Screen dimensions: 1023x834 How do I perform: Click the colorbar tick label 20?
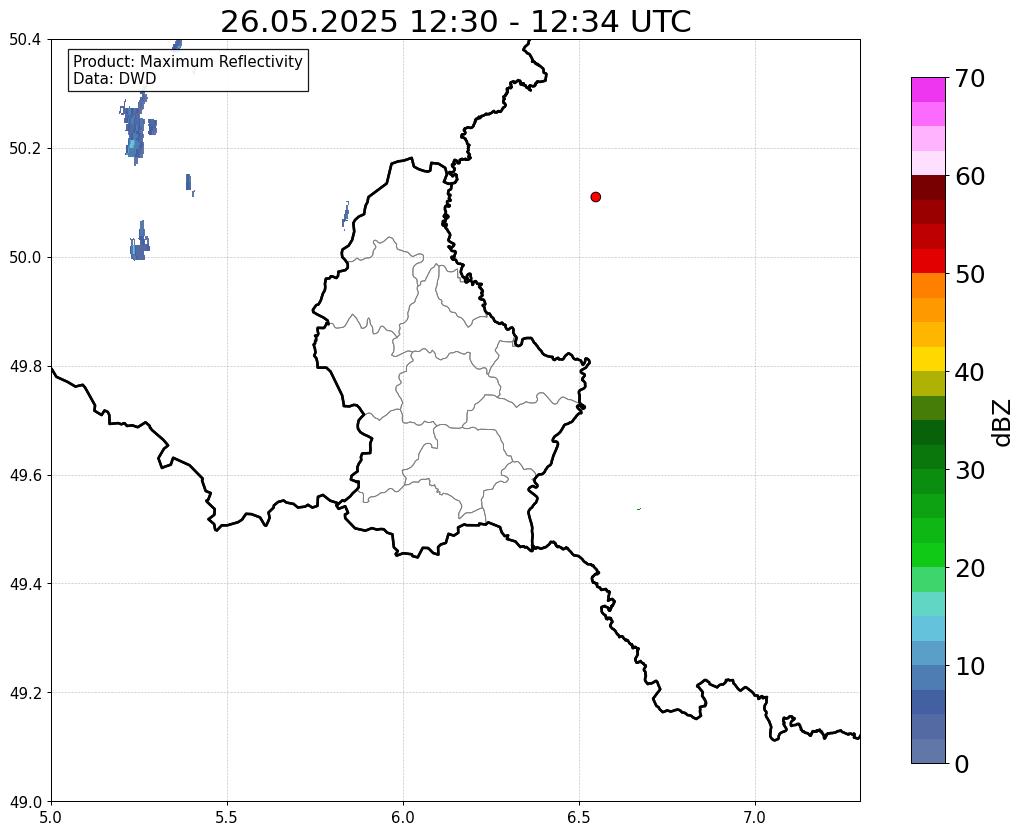(x=970, y=568)
